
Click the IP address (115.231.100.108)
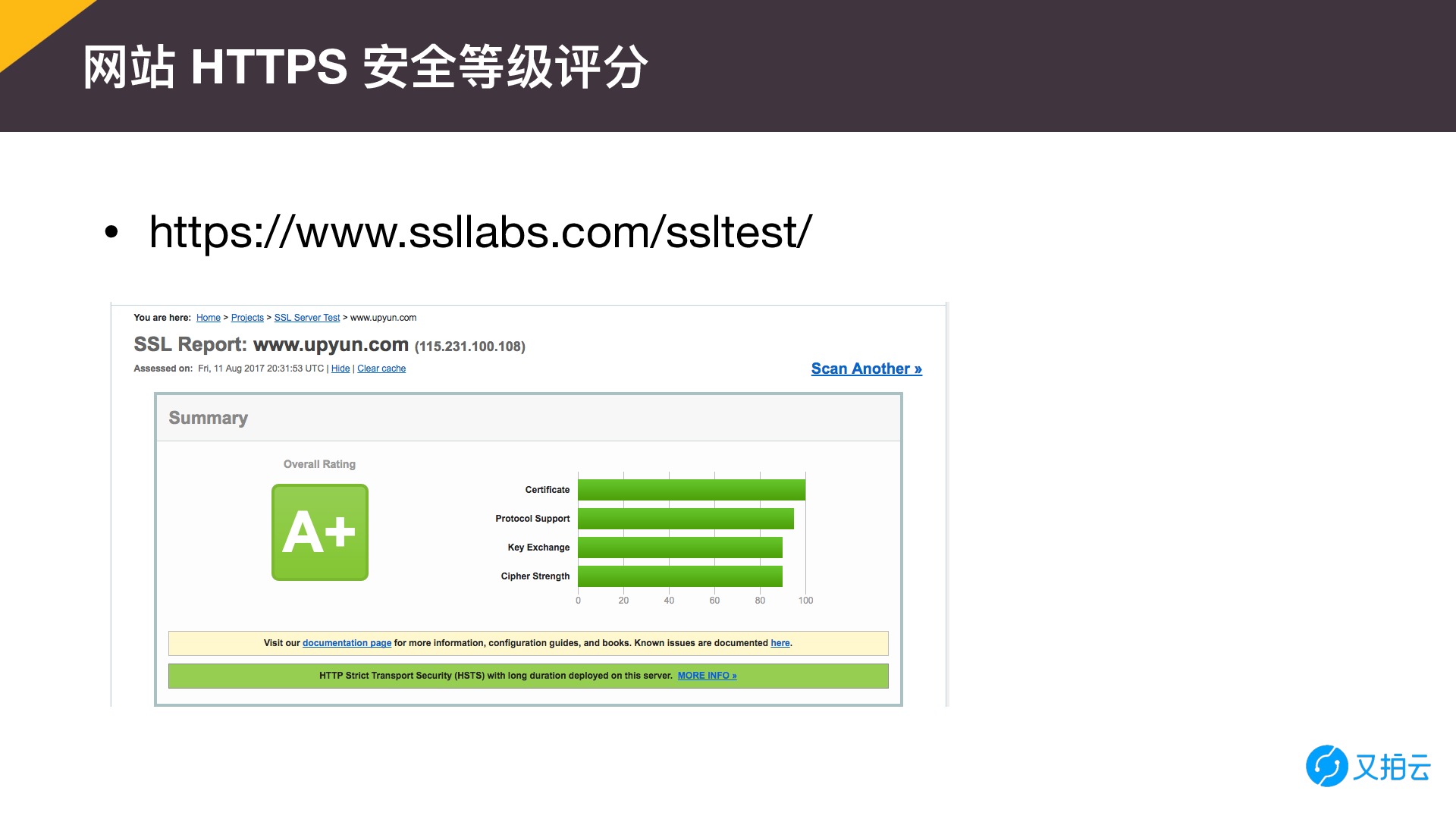[x=470, y=347]
